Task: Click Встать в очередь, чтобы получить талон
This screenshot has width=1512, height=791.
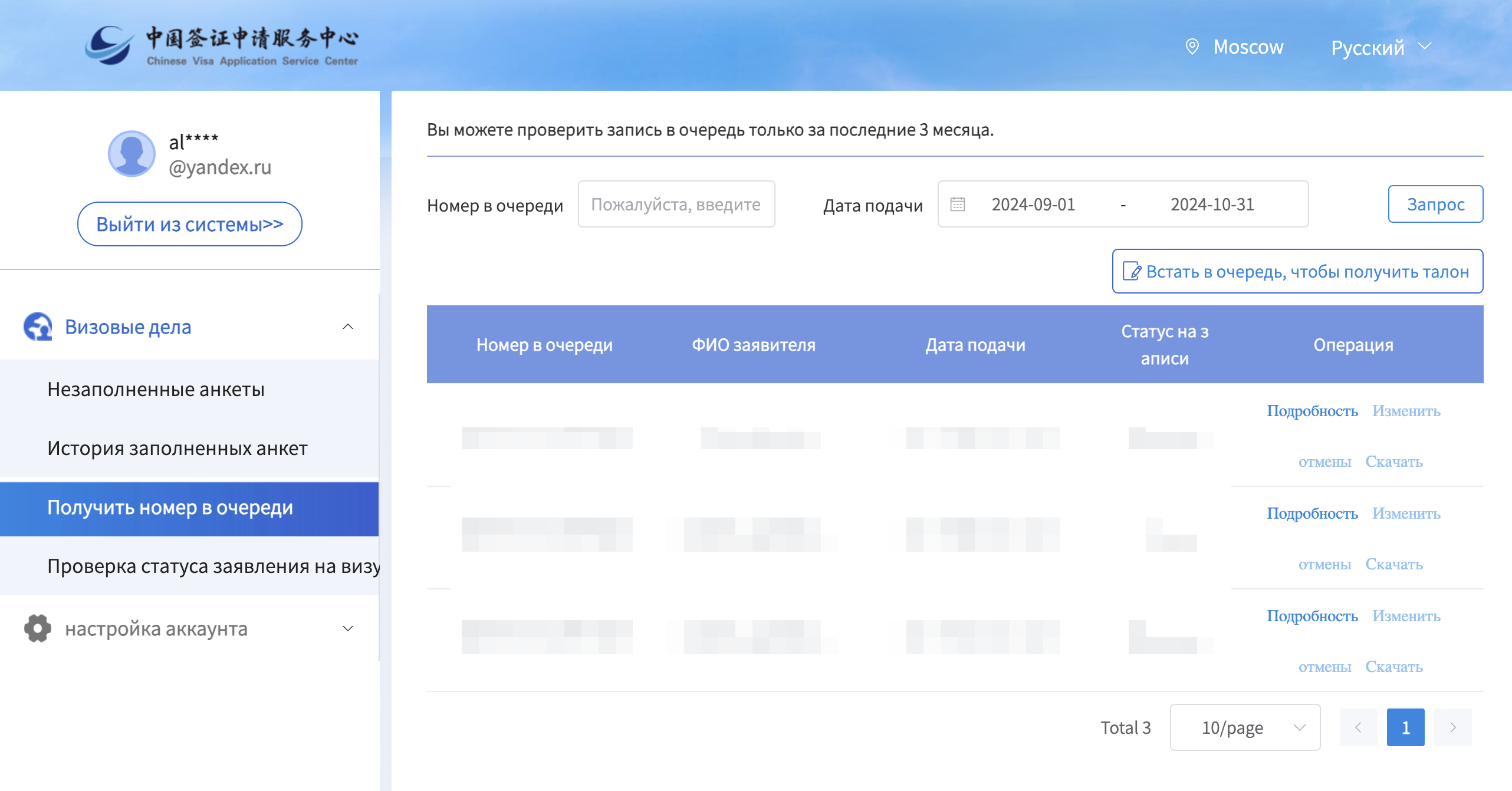Action: 1297,271
